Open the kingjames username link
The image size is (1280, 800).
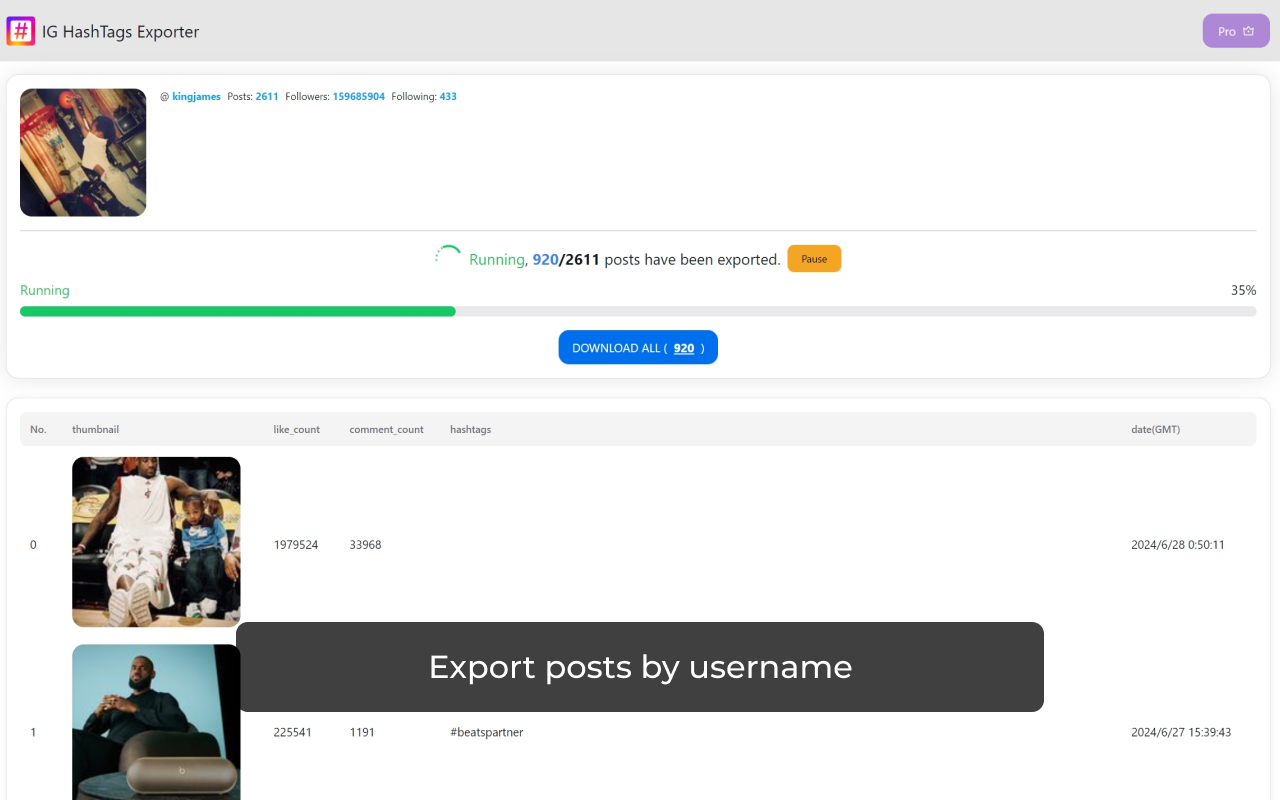click(x=196, y=97)
